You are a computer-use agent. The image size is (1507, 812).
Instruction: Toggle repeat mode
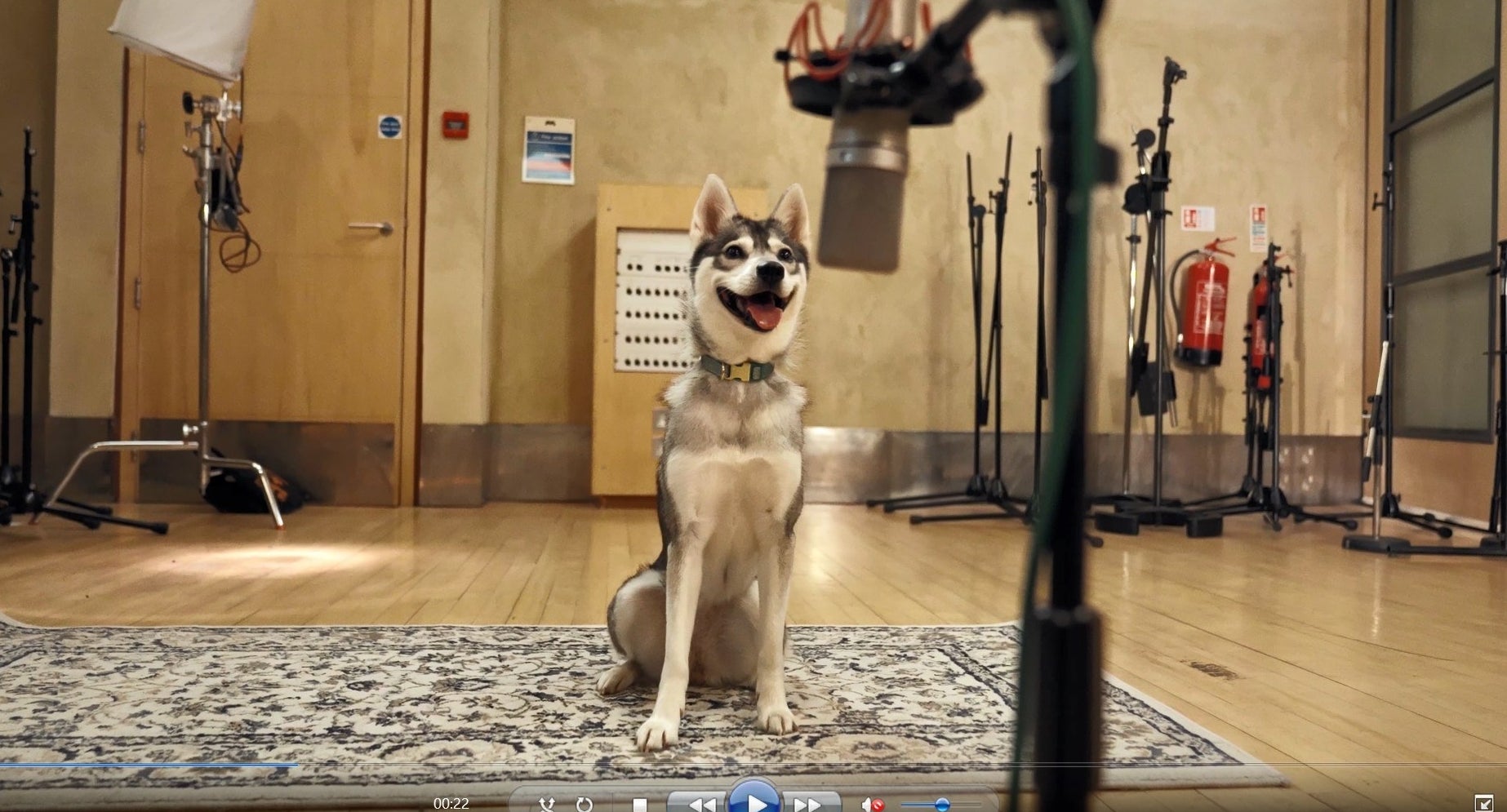pos(584,805)
